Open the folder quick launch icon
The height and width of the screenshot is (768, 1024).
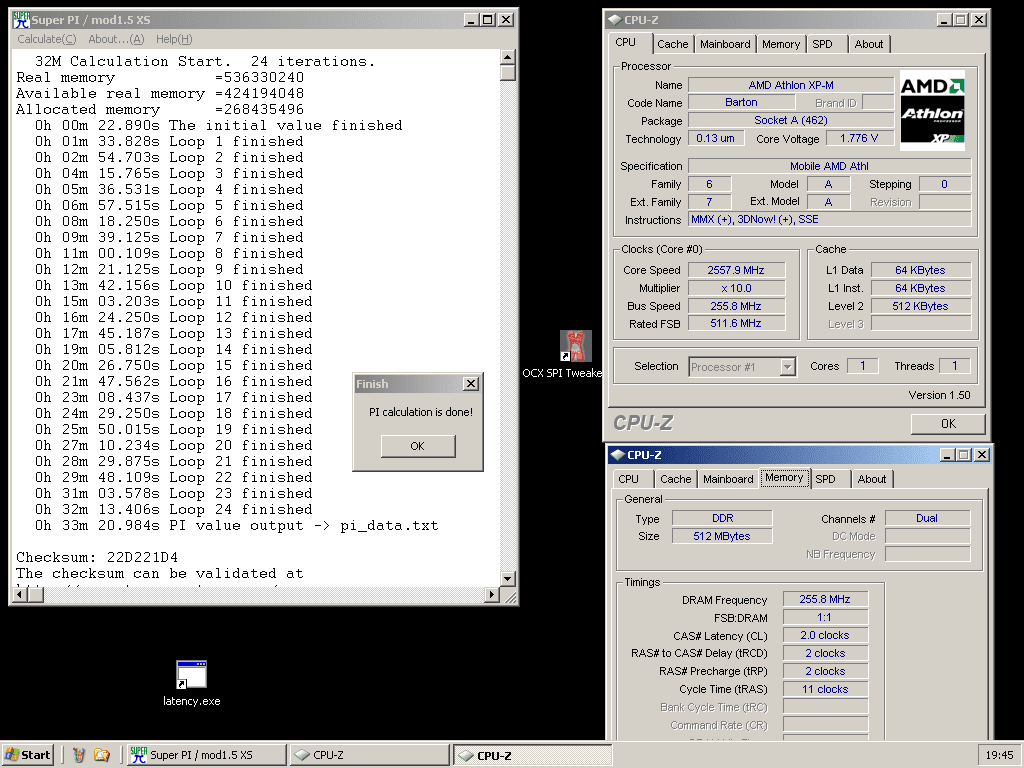[x=102, y=755]
